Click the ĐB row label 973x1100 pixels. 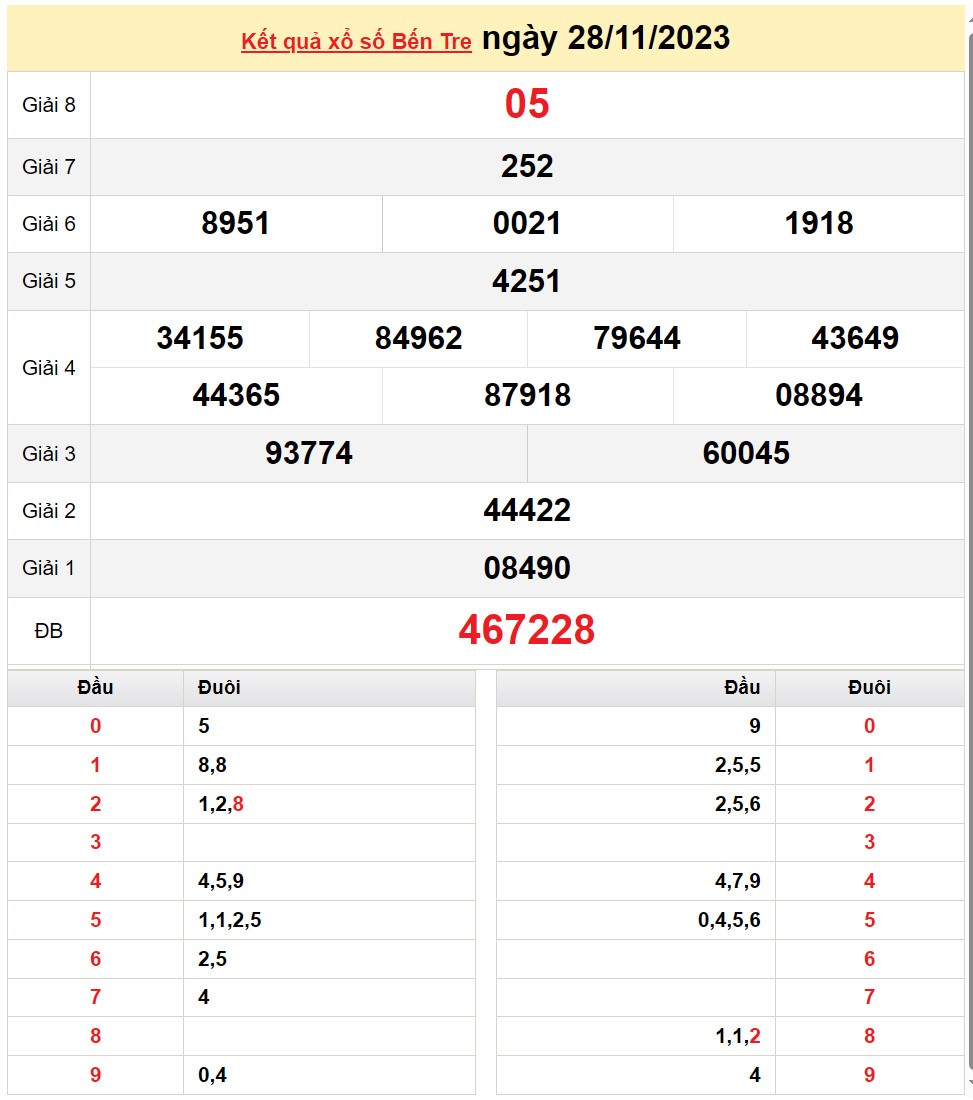[48, 631]
